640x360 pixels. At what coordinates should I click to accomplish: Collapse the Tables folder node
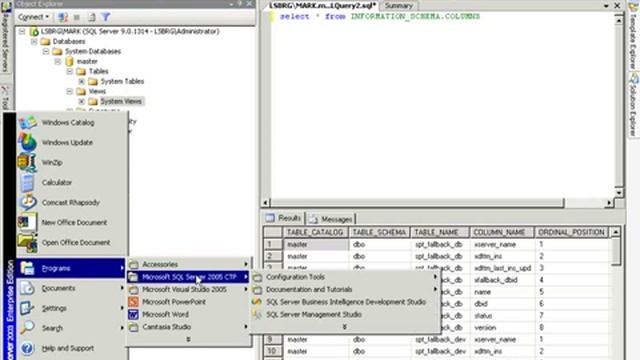(69, 71)
